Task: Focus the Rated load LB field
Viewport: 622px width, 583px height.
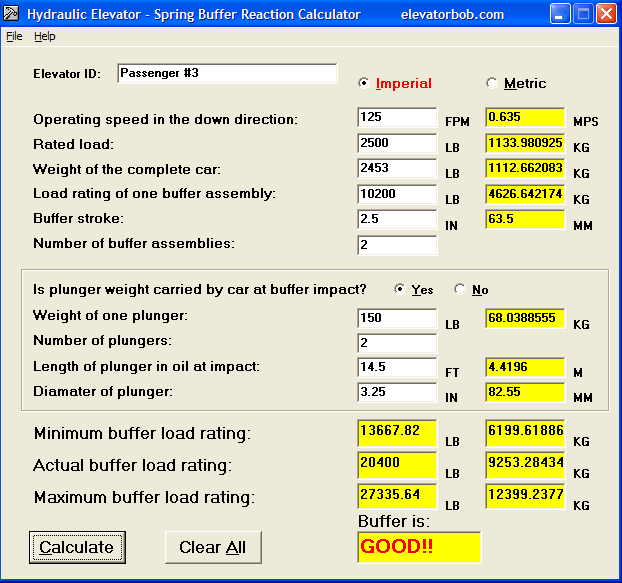Action: pyautogui.click(x=397, y=143)
